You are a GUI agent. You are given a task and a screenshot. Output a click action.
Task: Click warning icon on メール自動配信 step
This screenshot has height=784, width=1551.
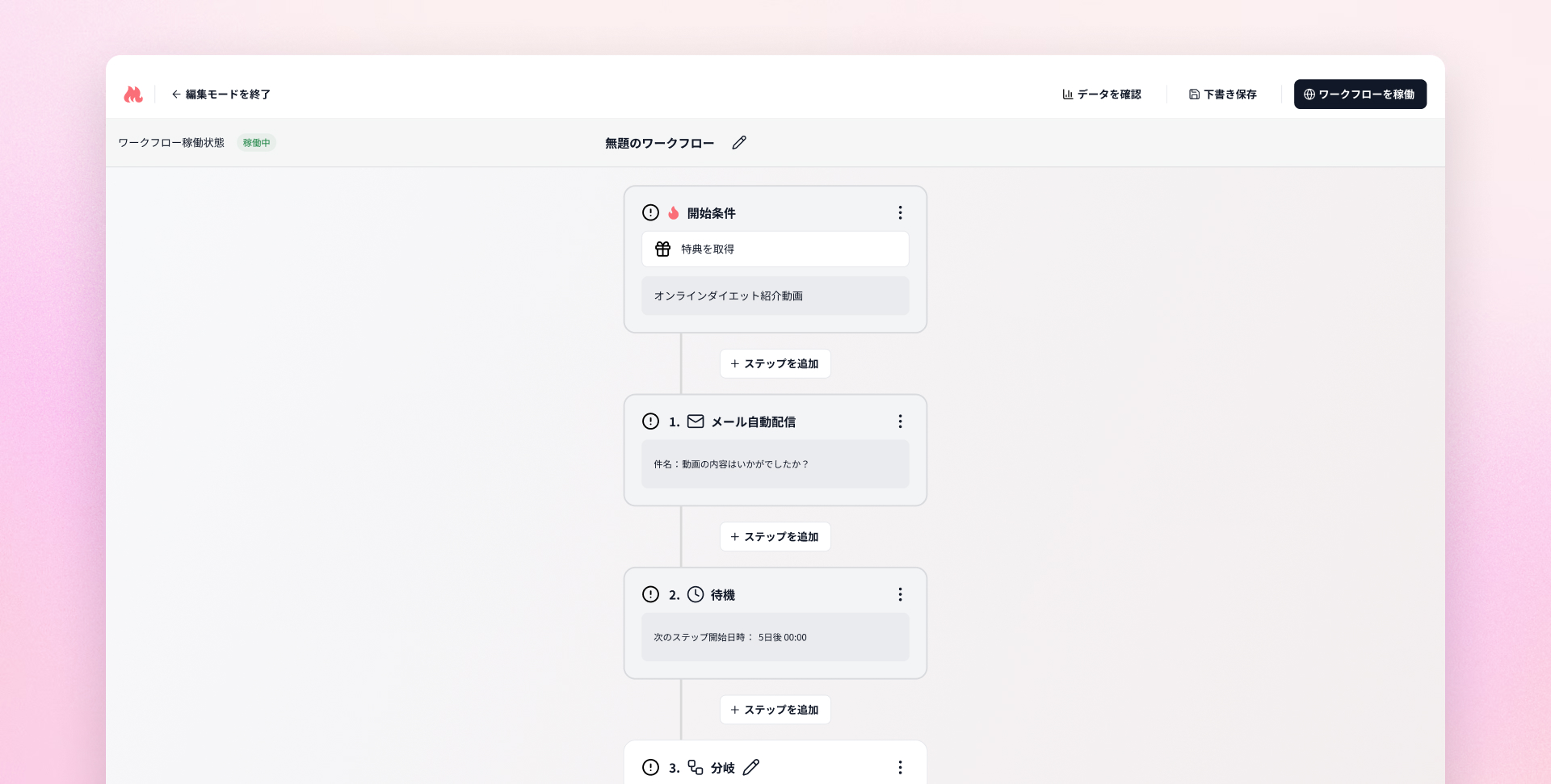point(650,421)
